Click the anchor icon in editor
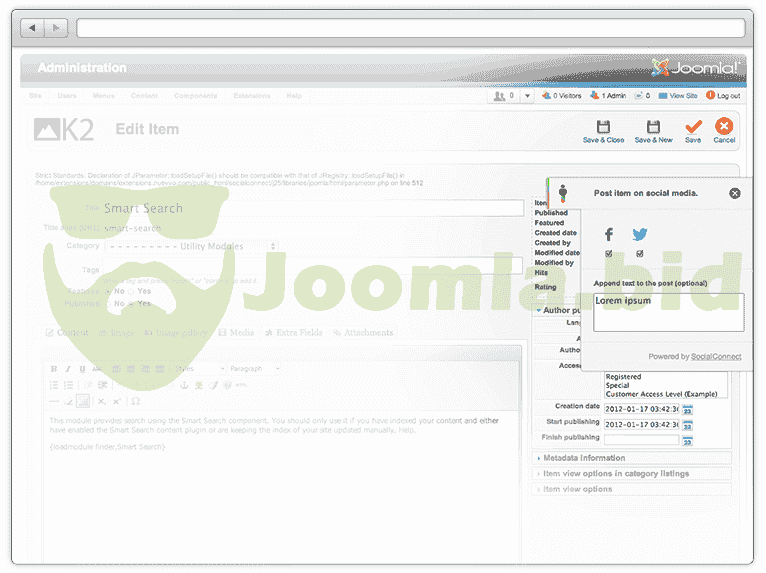This screenshot has width=766, height=573. coord(184,385)
